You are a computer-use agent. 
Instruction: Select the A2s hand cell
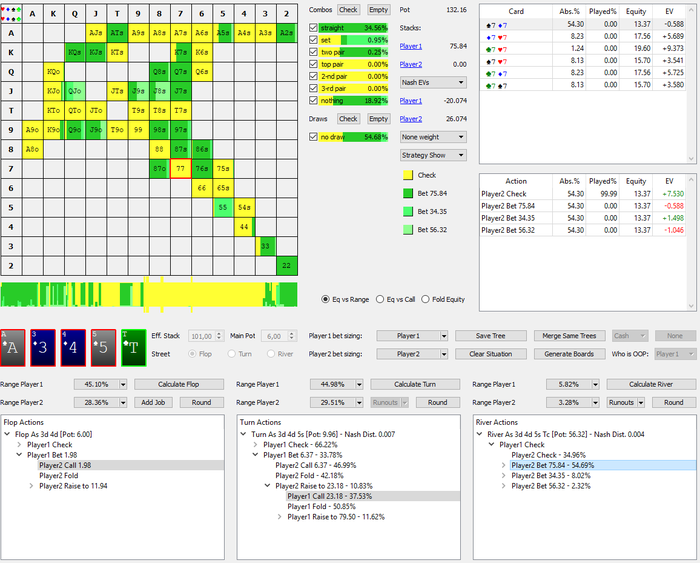point(287,33)
